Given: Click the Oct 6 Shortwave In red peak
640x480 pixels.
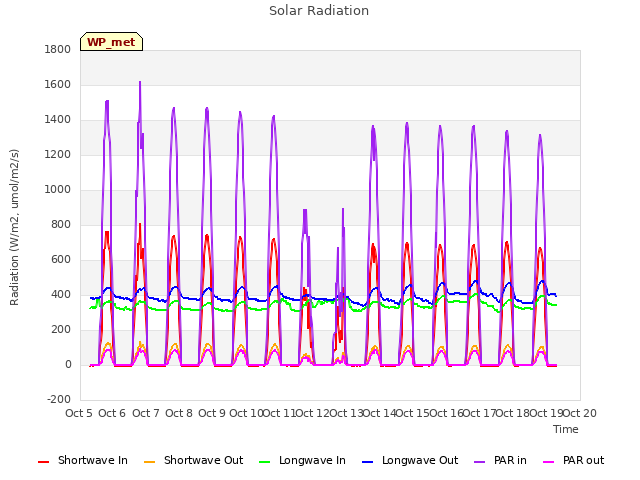Looking at the screenshot, I should pos(107,233).
